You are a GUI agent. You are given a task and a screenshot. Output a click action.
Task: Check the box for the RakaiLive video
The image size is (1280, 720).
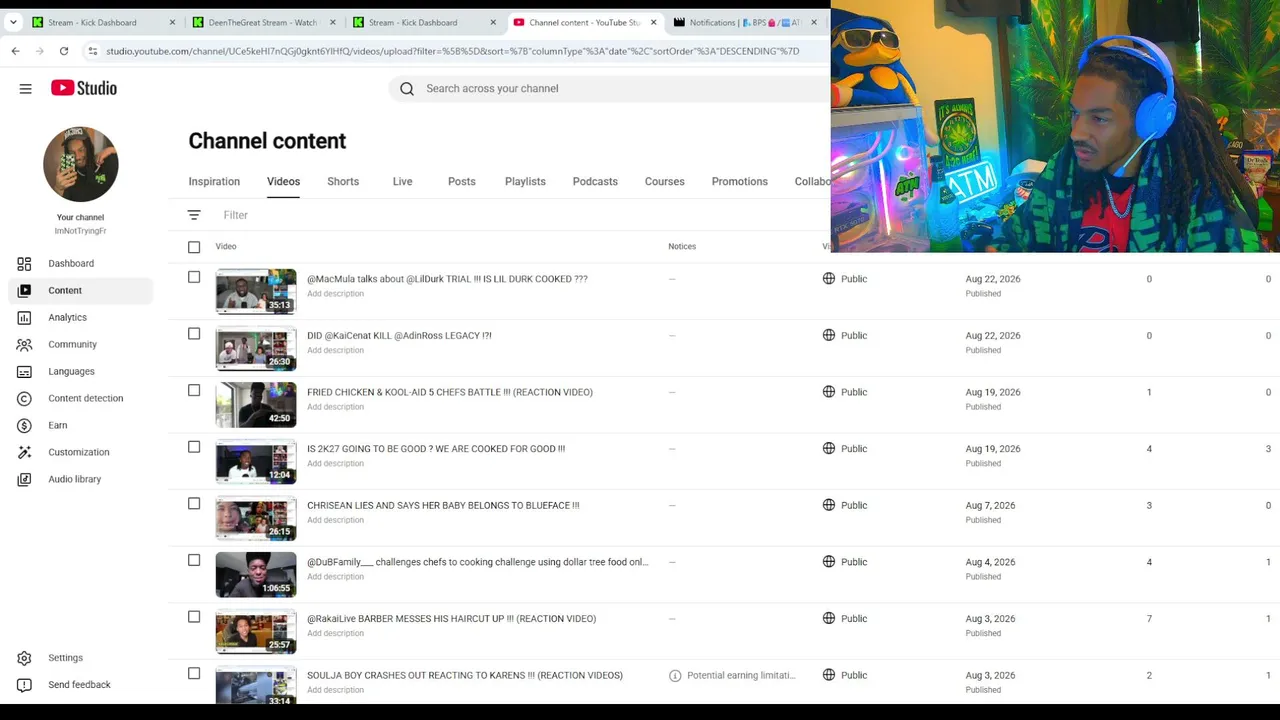point(194,617)
